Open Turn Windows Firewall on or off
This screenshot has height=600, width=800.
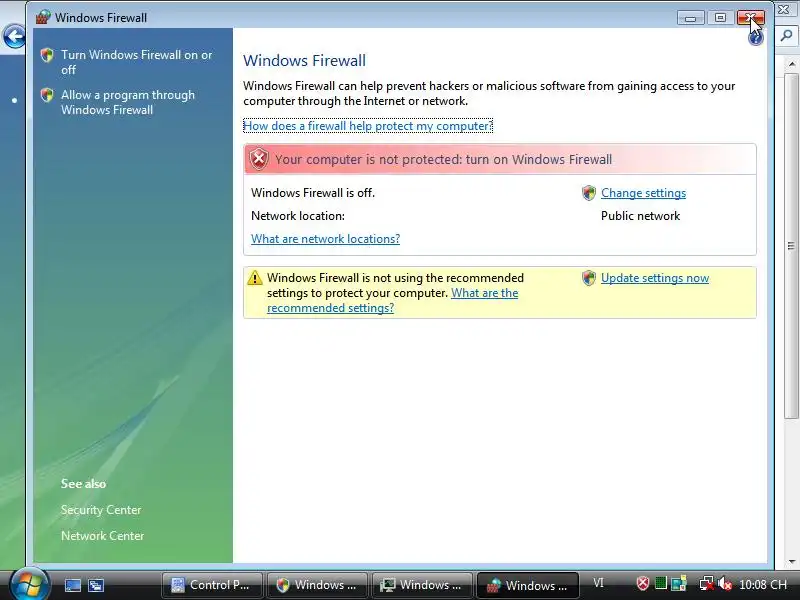coord(136,62)
